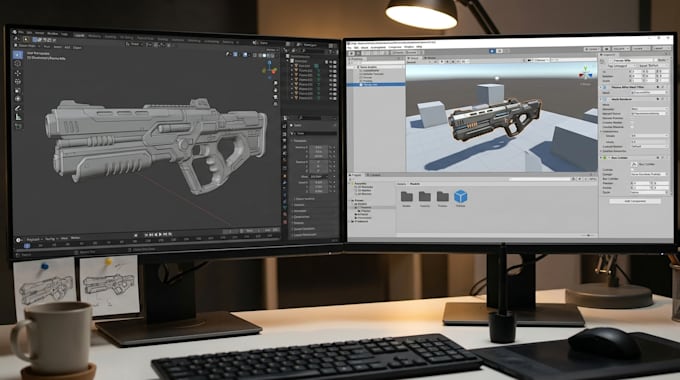Toggle Pause button in Unity toolbar
Image resolution: width=680 pixels, height=380 pixels.
click(x=500, y=51)
